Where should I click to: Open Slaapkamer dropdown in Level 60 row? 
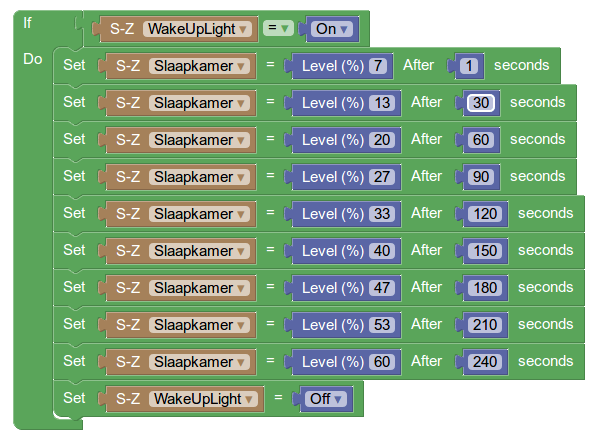click(x=199, y=362)
